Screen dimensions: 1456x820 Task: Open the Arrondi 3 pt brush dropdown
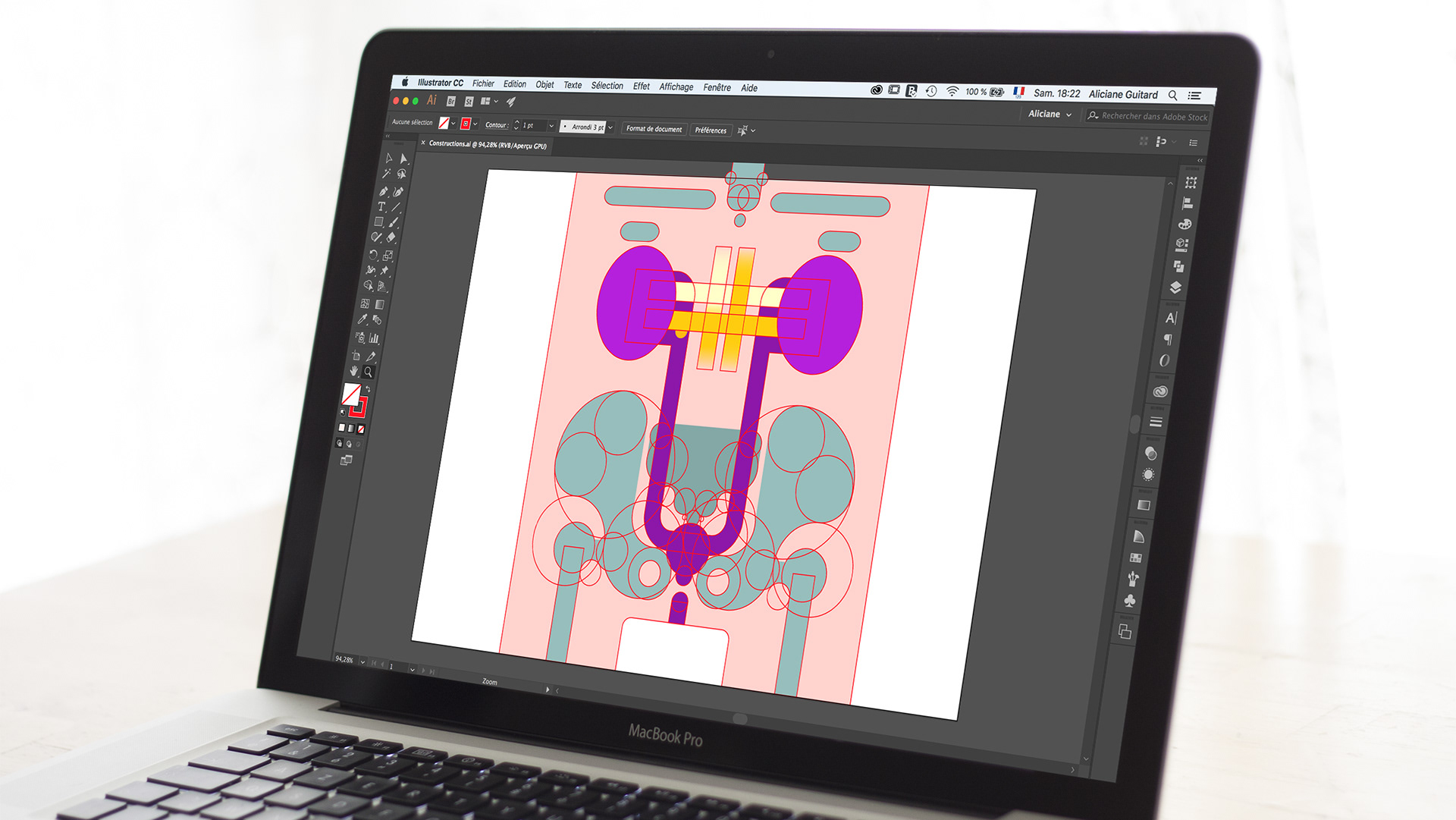[610, 127]
